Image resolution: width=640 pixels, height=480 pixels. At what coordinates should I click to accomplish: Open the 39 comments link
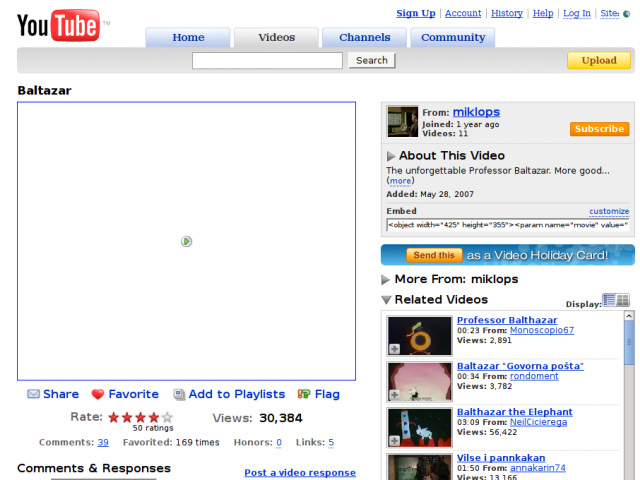[103, 442]
